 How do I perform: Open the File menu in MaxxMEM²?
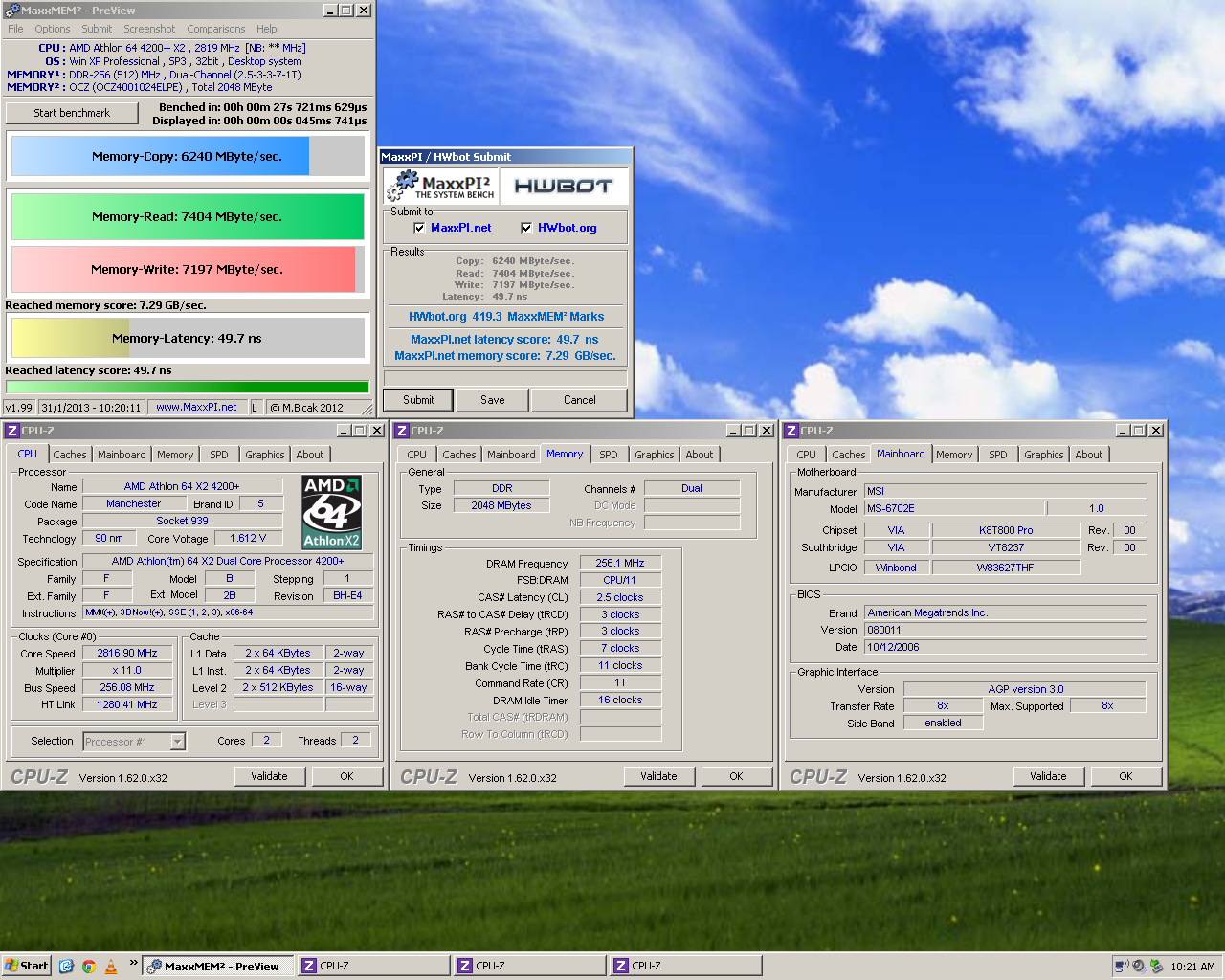[15, 29]
